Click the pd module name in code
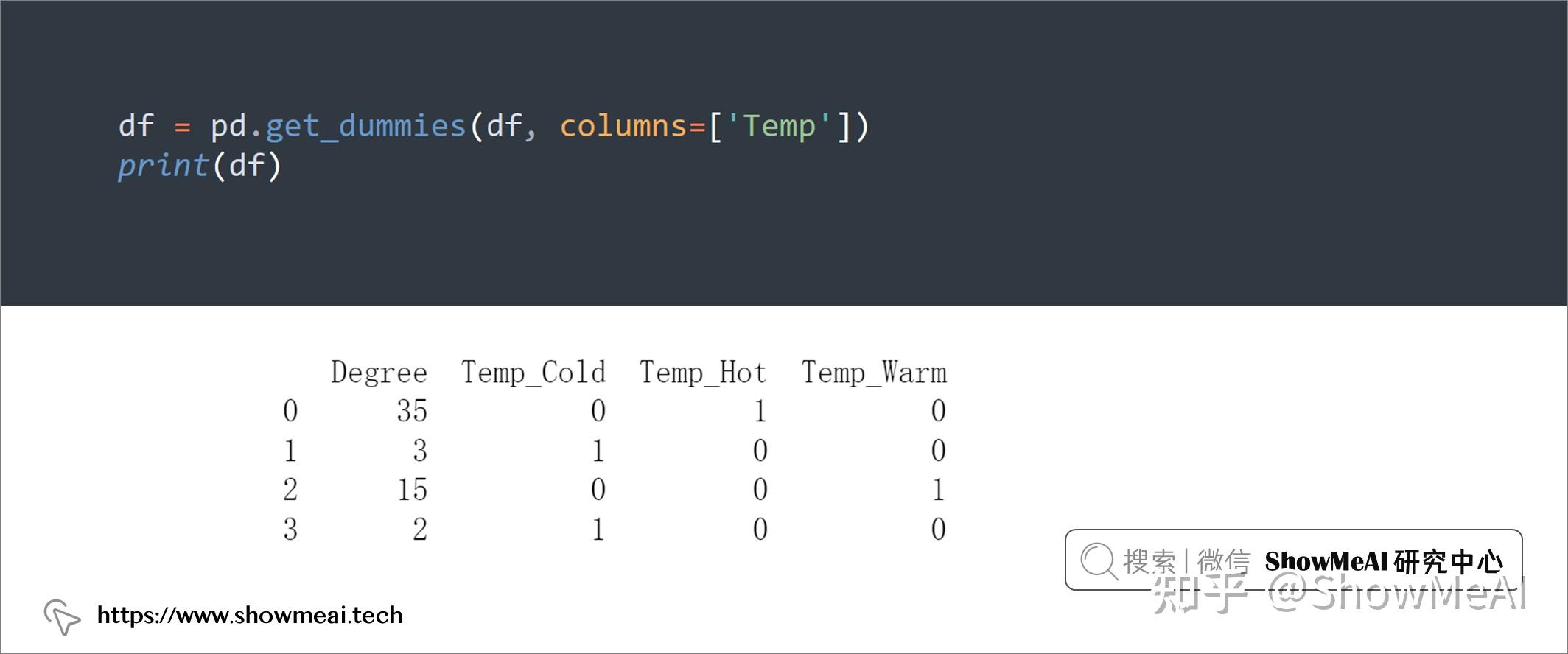This screenshot has width=1568, height=654. (x=228, y=126)
